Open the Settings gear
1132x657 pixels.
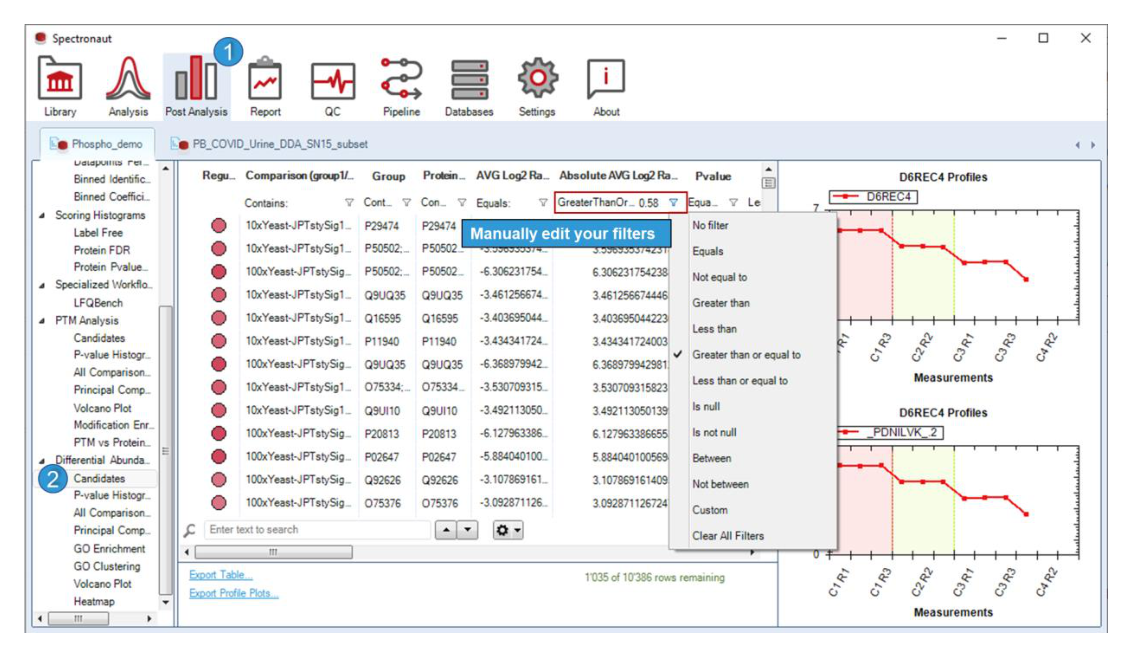click(536, 87)
